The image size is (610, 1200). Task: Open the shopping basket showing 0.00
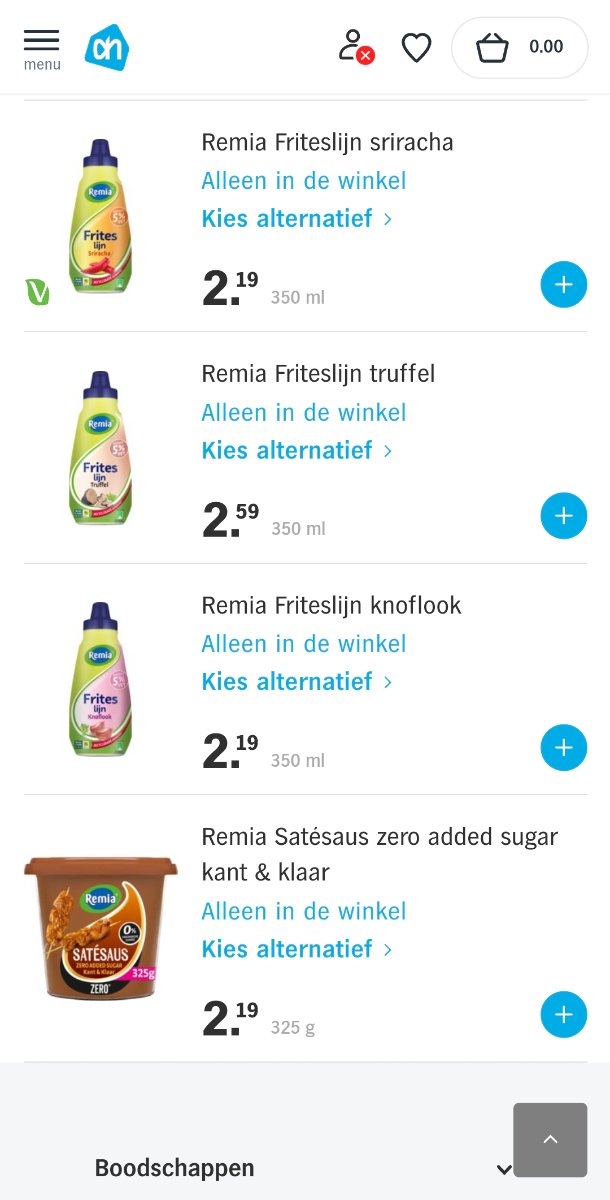click(519, 47)
